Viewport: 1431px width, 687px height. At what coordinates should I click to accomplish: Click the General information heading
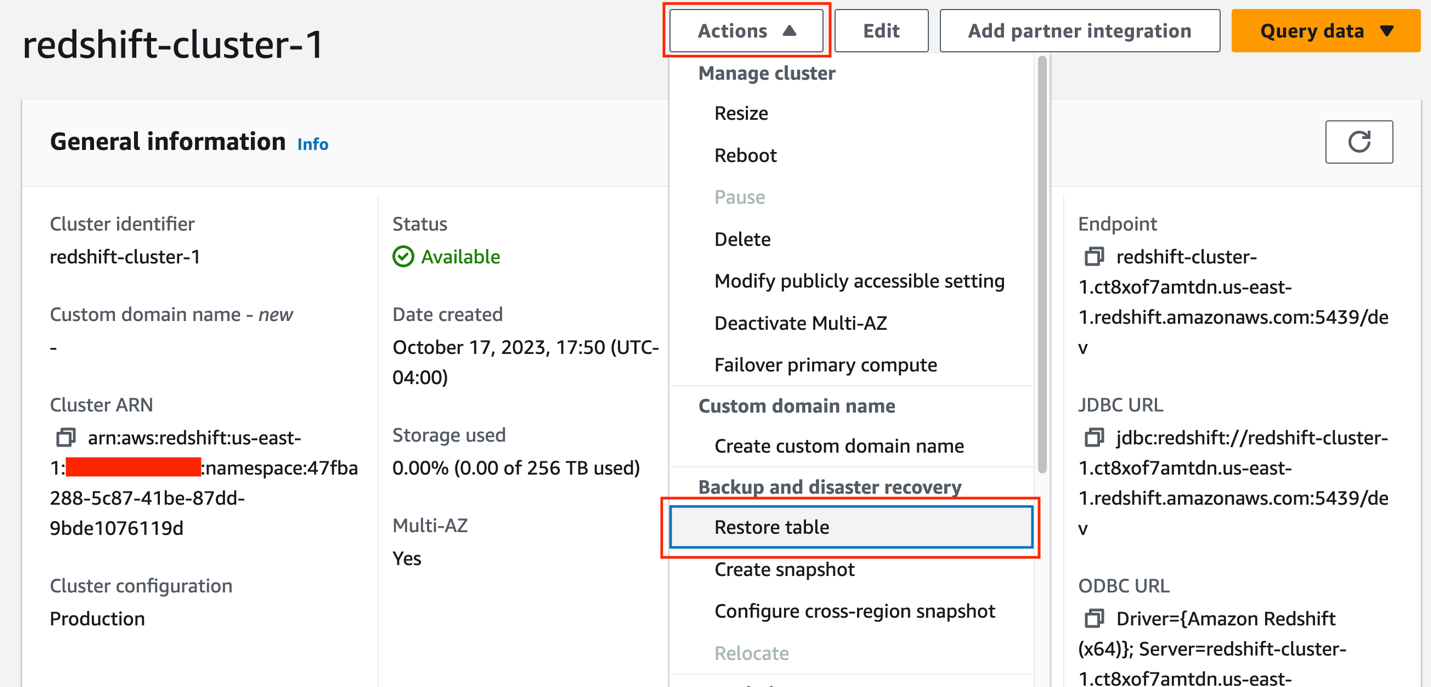(x=168, y=142)
